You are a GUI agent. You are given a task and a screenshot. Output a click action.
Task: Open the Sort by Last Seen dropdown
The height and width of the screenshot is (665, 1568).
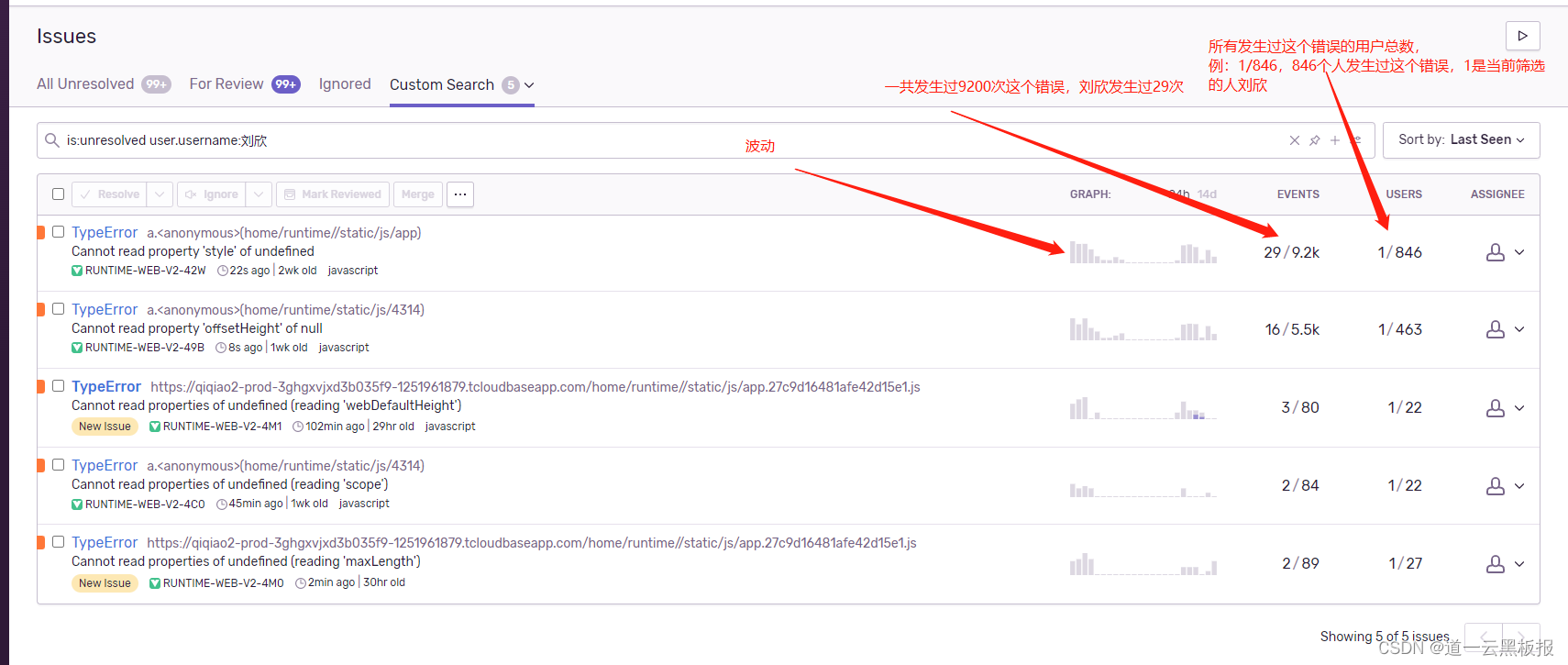(x=1461, y=140)
